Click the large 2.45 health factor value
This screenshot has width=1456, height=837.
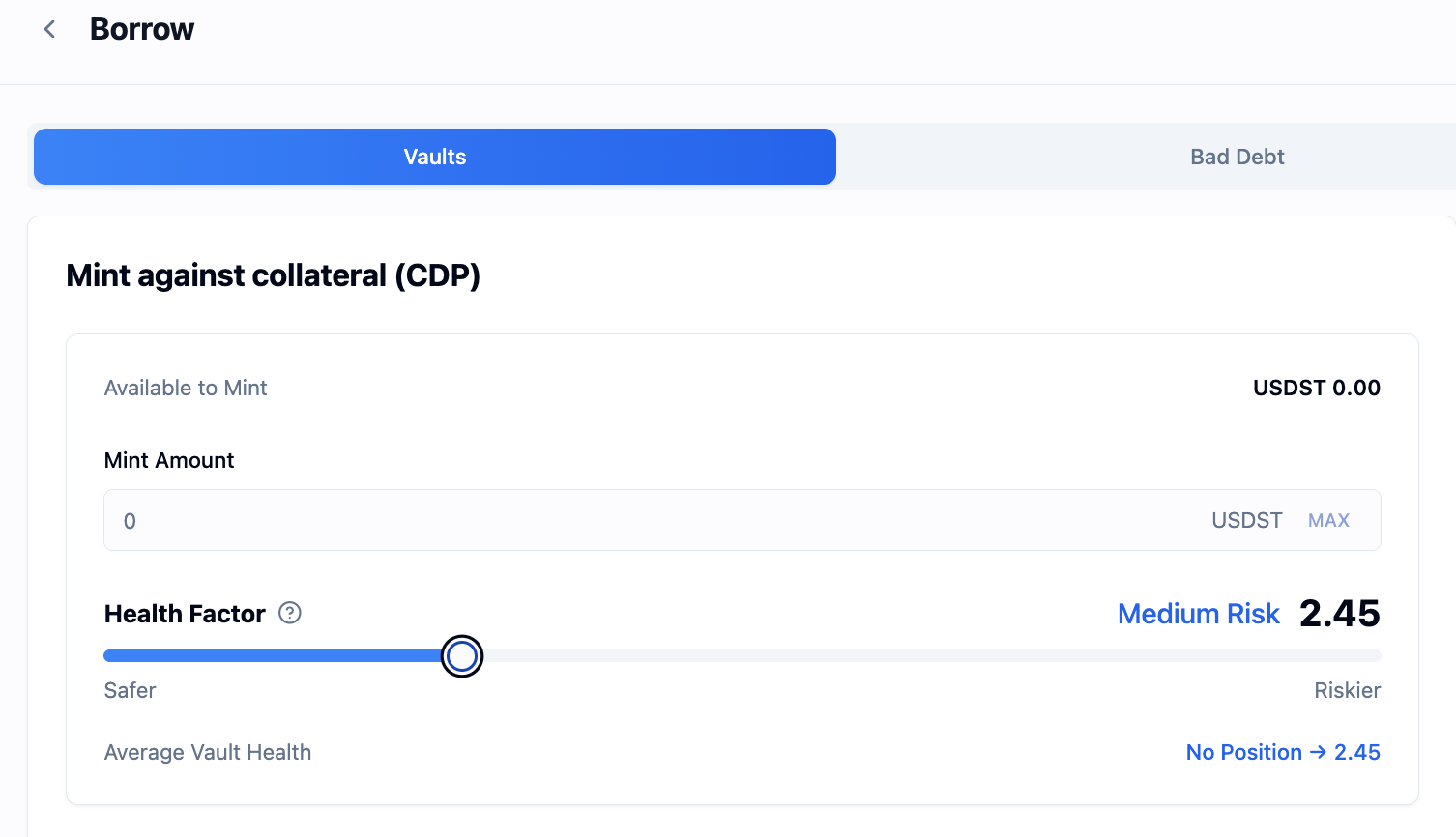1339,614
